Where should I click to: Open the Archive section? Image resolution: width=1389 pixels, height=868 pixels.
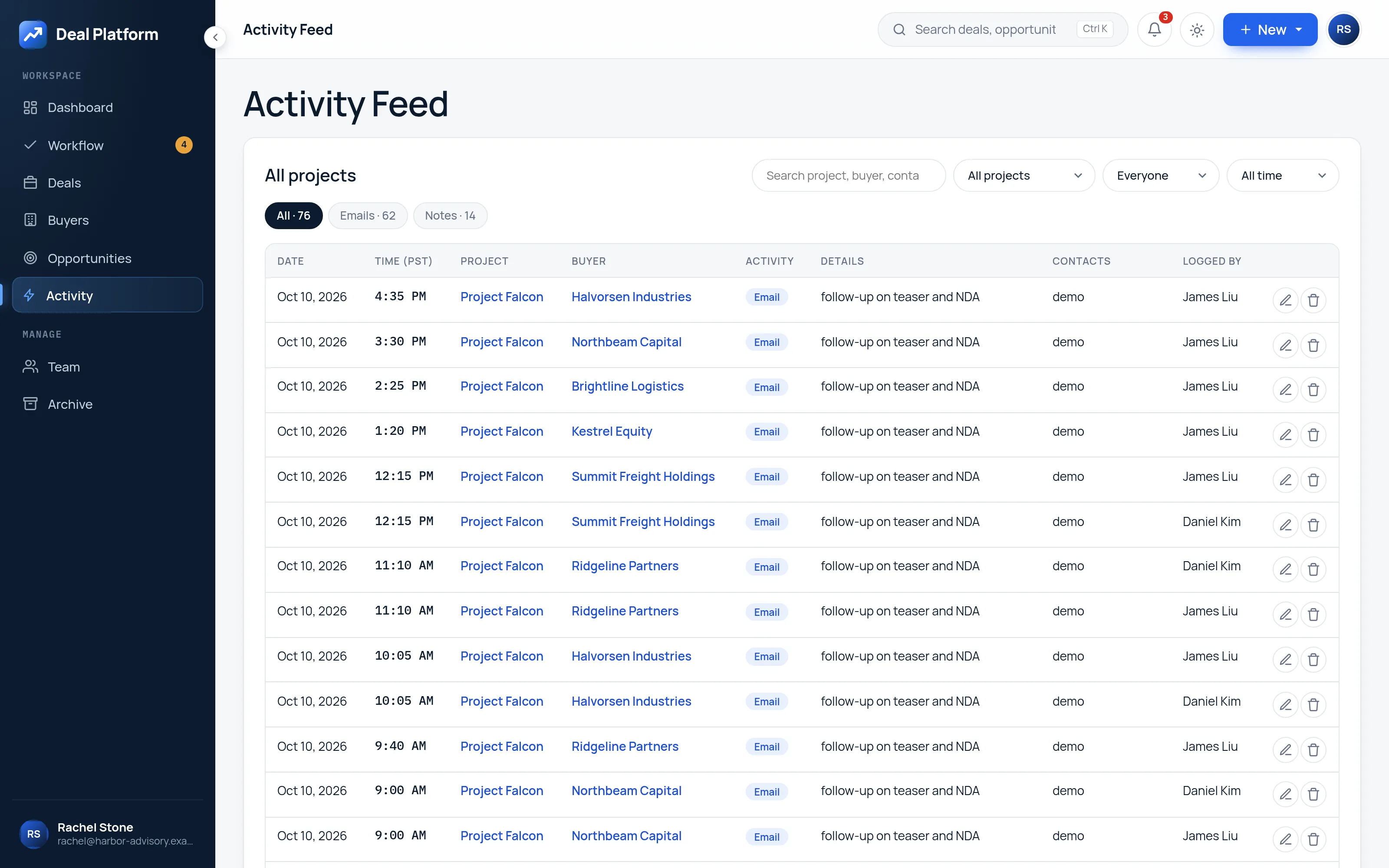click(x=107, y=404)
